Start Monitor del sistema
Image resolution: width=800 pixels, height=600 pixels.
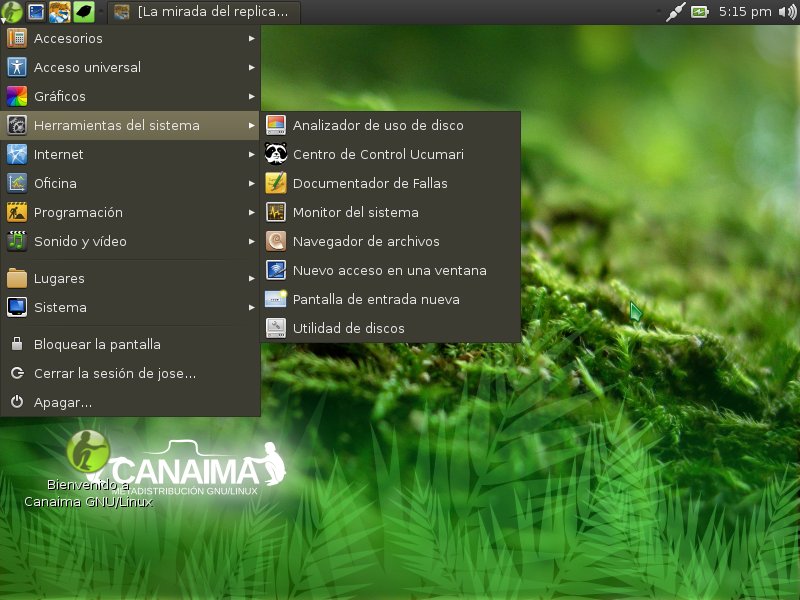[355, 213]
